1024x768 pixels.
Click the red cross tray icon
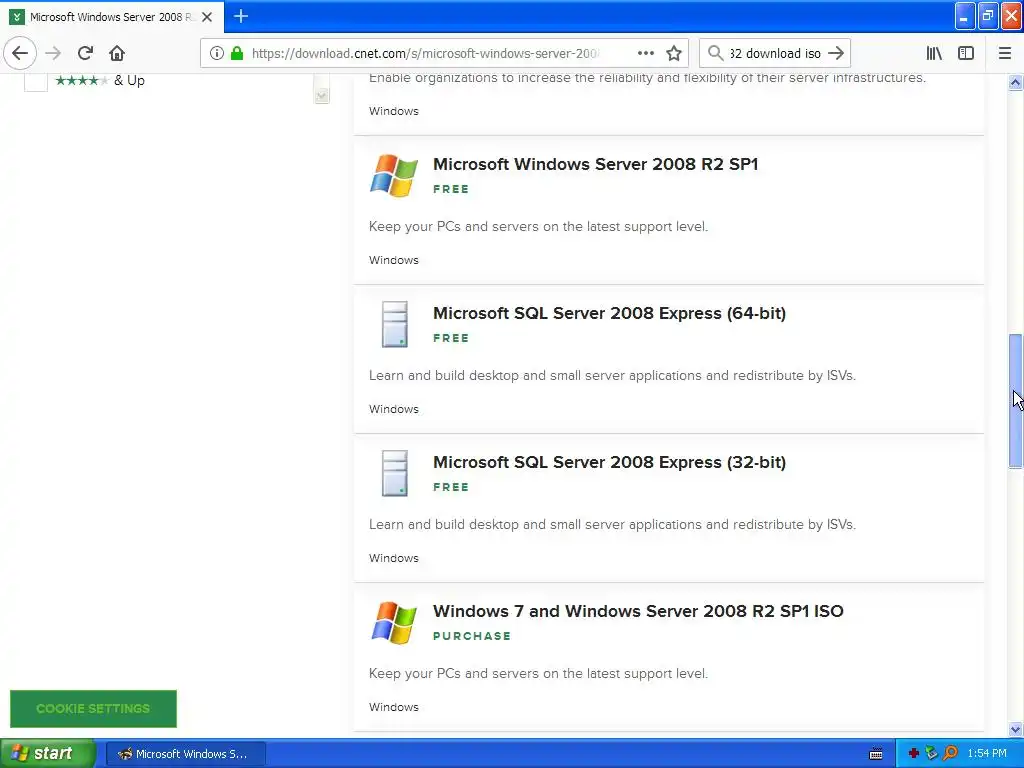click(914, 754)
